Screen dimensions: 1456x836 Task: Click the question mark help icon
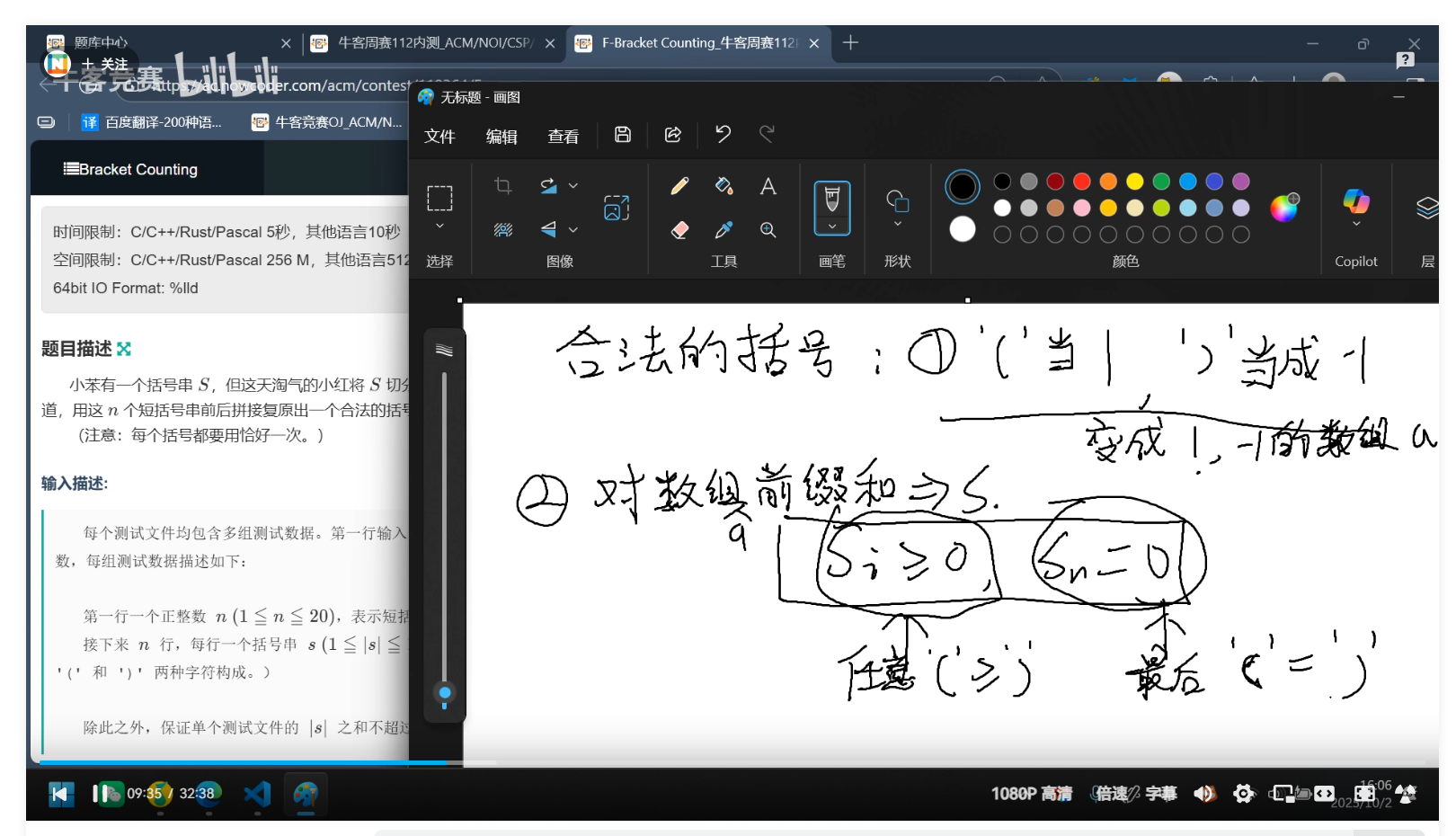[x=1406, y=60]
